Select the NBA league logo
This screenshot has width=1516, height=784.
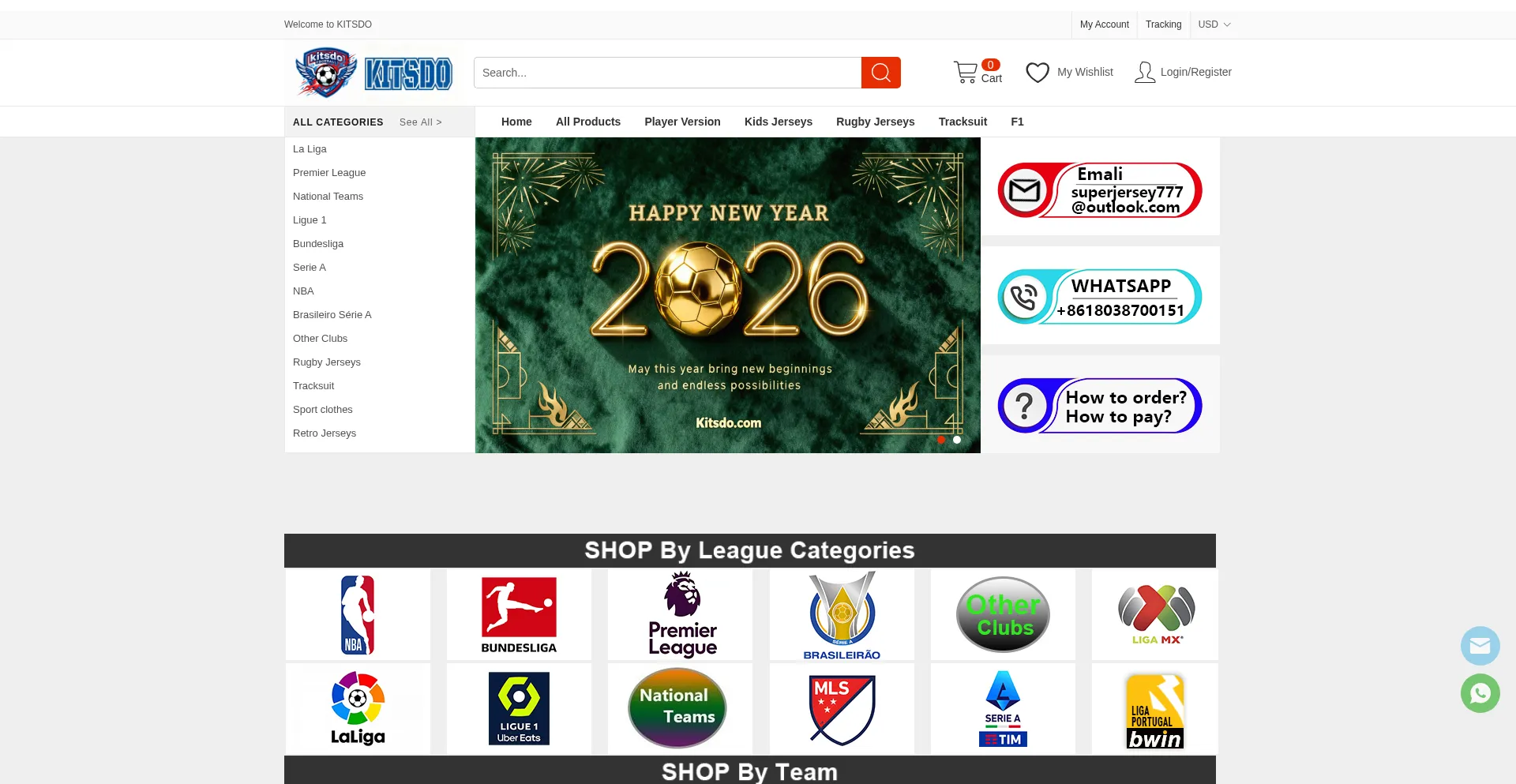(x=358, y=614)
